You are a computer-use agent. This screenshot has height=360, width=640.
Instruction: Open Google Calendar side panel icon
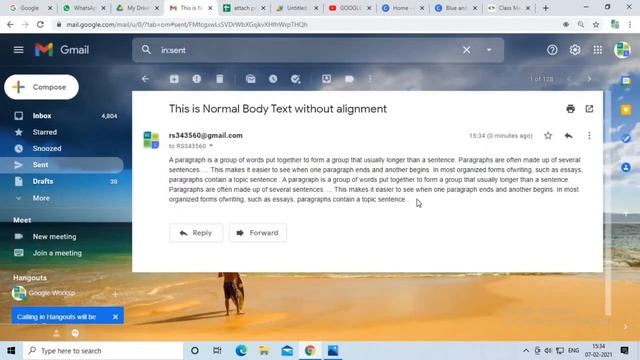626,81
